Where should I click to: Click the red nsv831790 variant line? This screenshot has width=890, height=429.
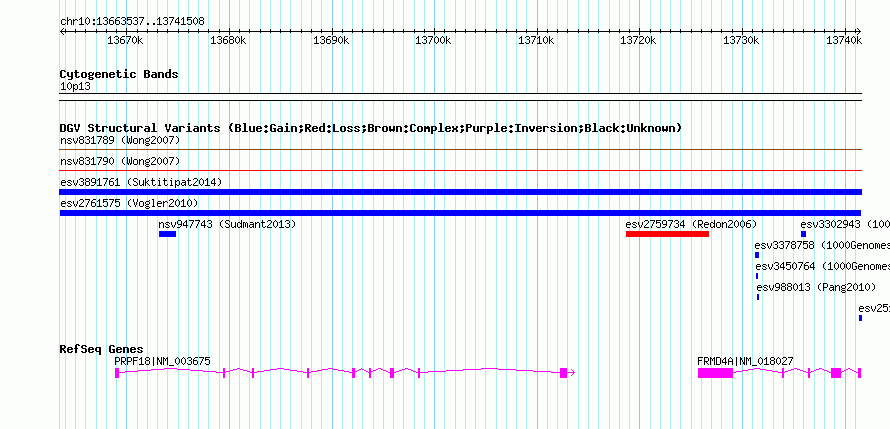click(460, 170)
